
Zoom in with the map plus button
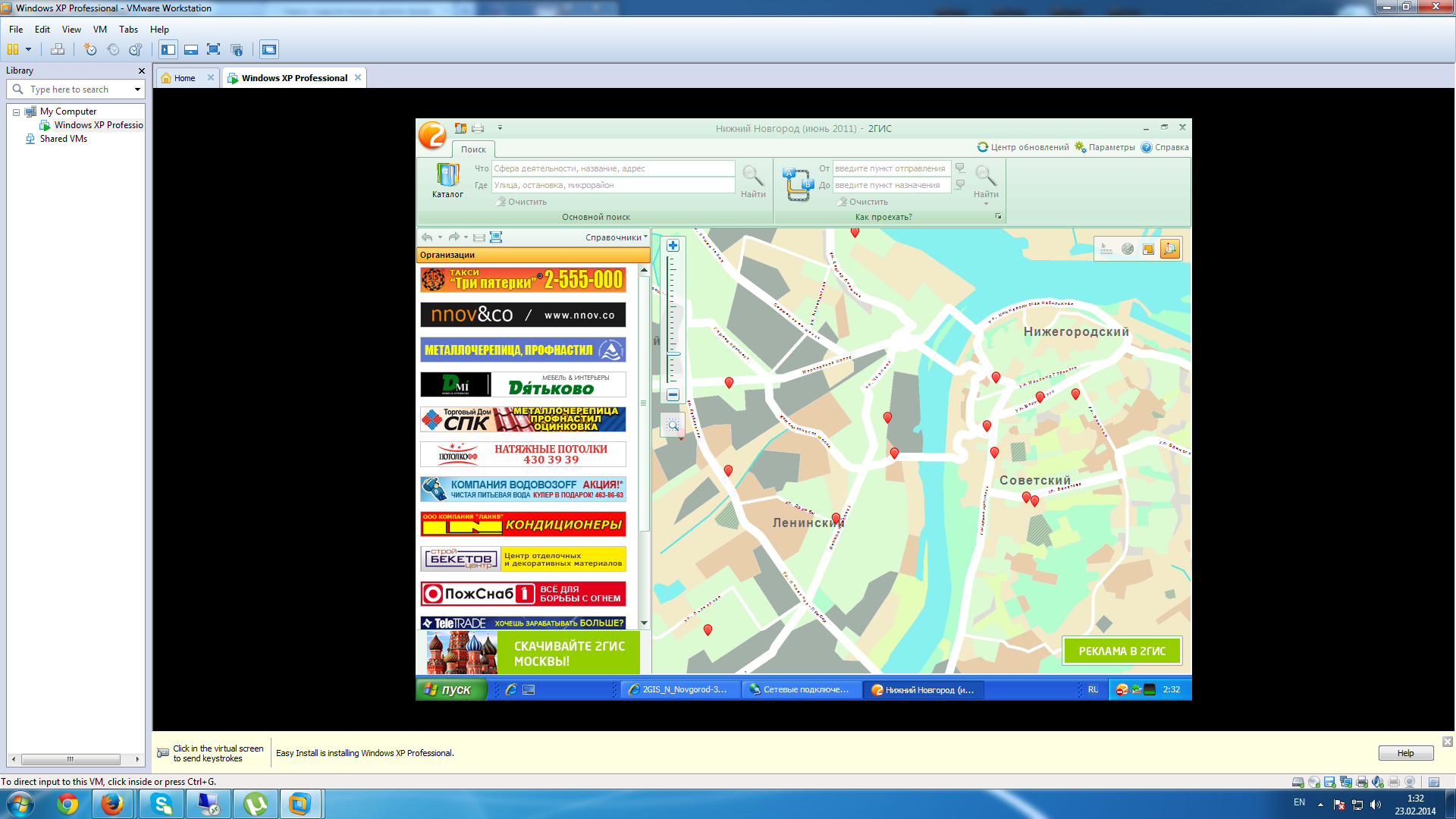click(x=673, y=246)
